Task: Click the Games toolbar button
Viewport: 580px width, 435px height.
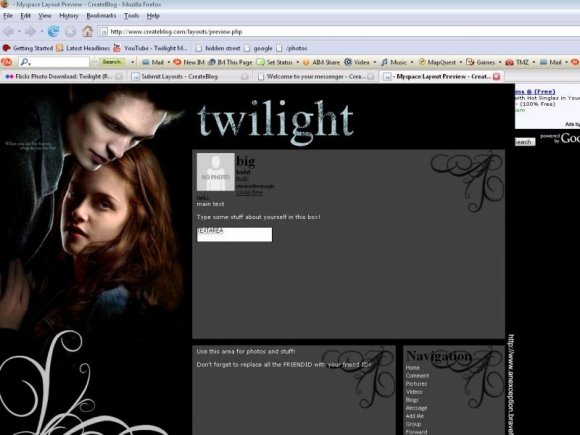Action: coord(480,62)
